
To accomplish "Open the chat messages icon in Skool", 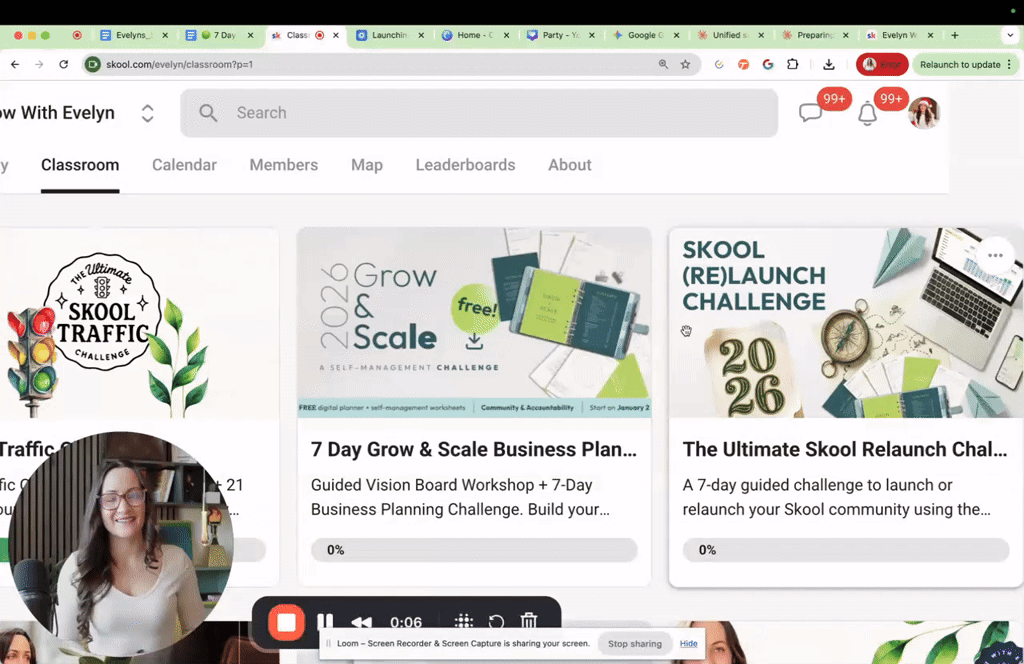I will (811, 112).
